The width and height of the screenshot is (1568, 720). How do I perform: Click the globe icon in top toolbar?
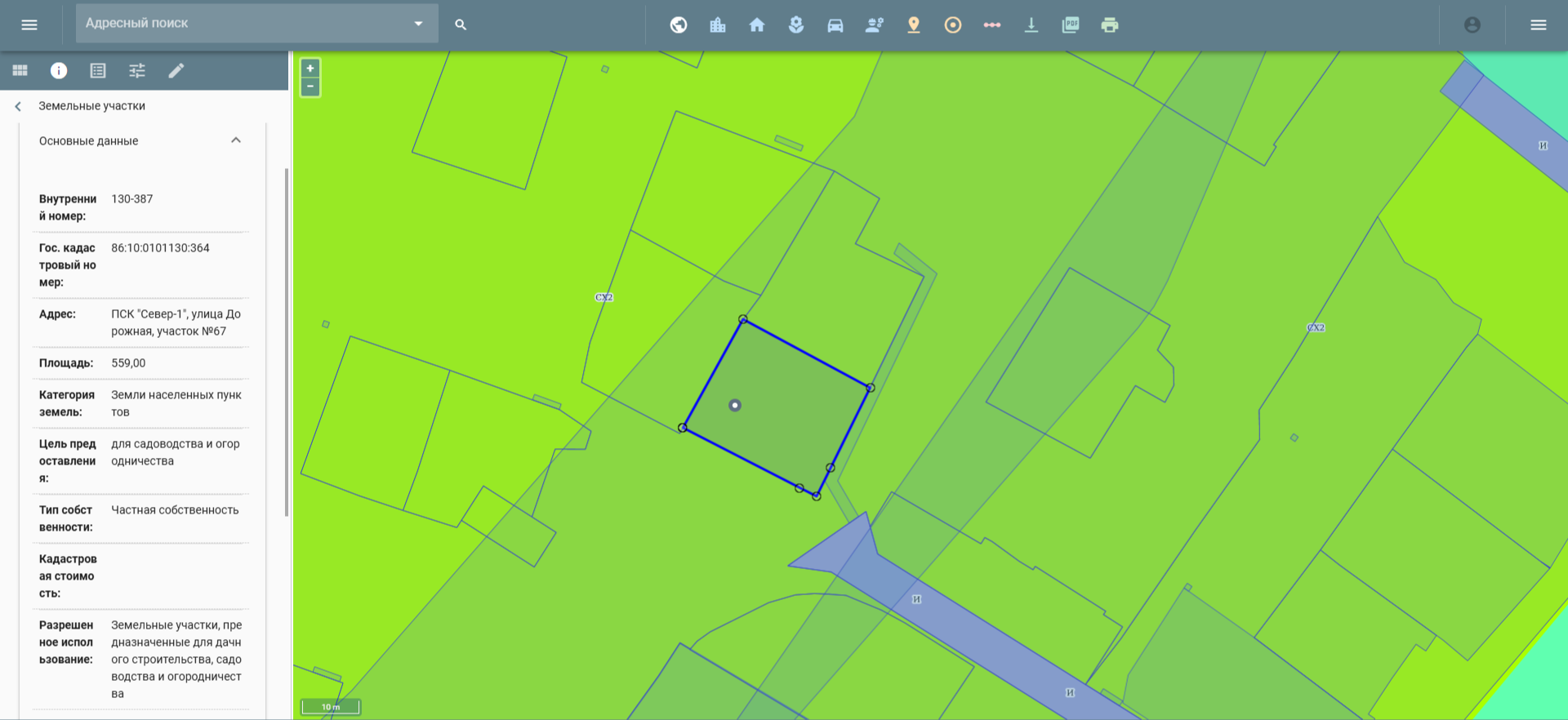pos(679,24)
